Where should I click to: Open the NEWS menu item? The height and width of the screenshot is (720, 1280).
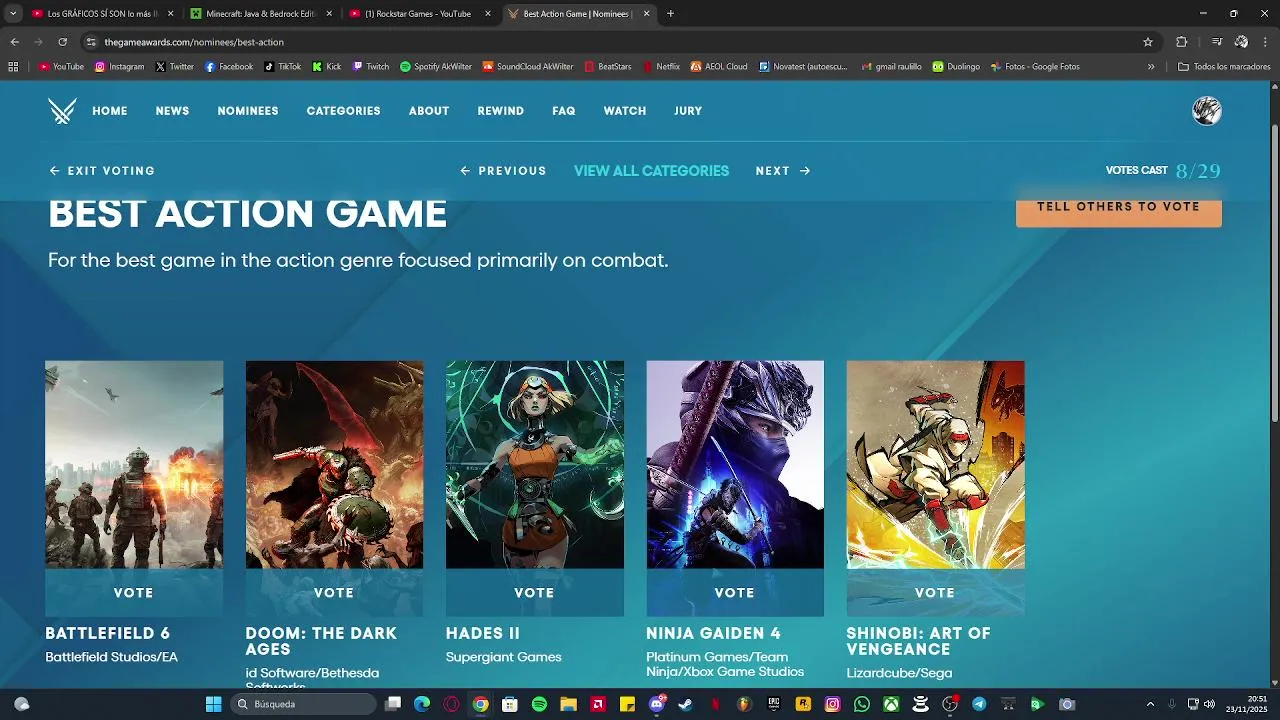pyautogui.click(x=172, y=111)
